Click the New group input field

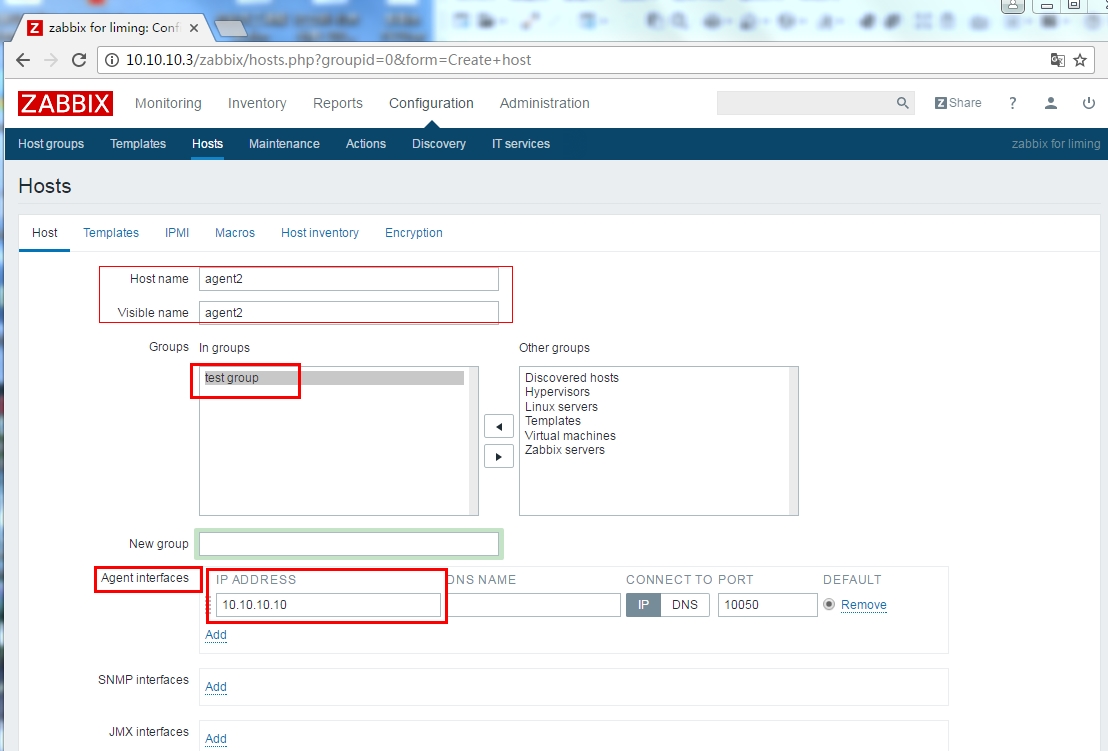[348, 544]
